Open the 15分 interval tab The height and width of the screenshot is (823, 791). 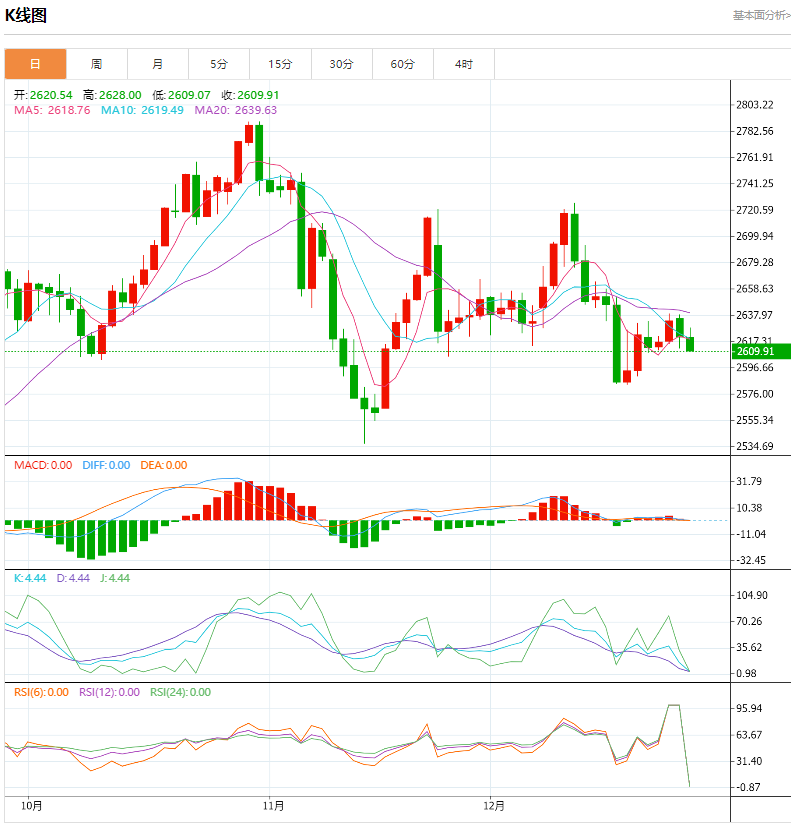(x=280, y=64)
